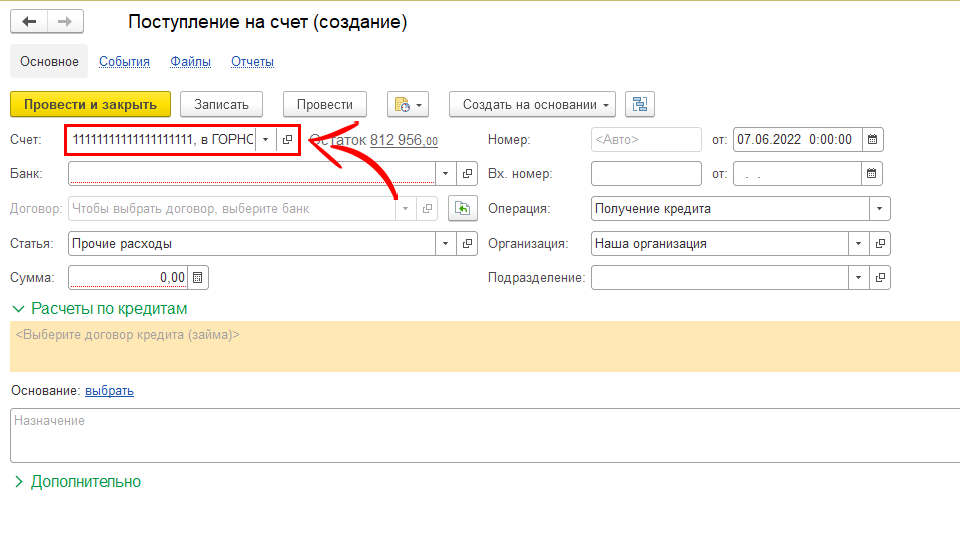This screenshot has width=960, height=540.
Task: Click open-form icon next to Счет
Action: point(288,140)
